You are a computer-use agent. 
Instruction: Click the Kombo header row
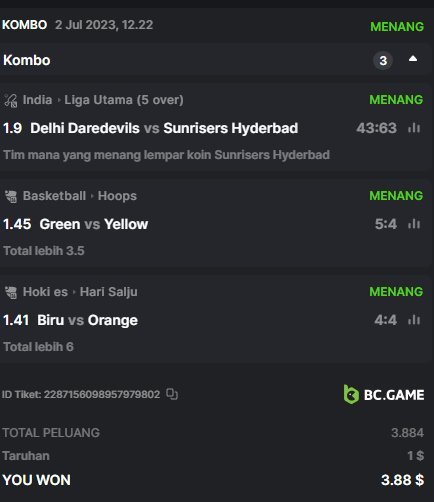point(215,60)
